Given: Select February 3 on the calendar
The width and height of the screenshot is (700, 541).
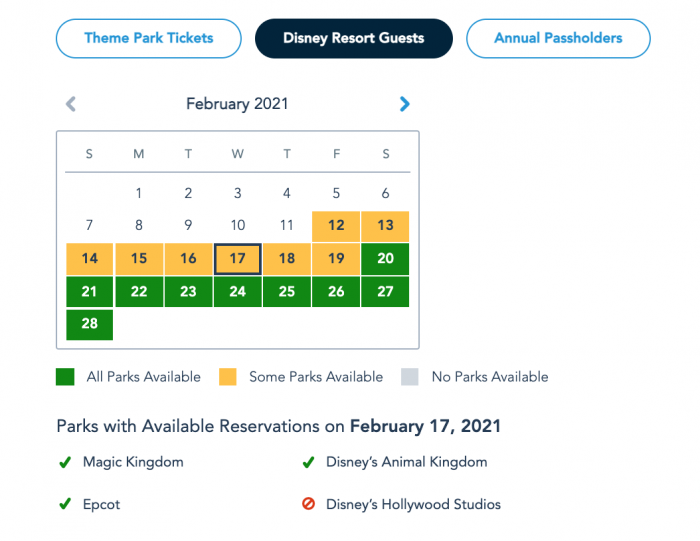Looking at the screenshot, I should coord(238,194).
